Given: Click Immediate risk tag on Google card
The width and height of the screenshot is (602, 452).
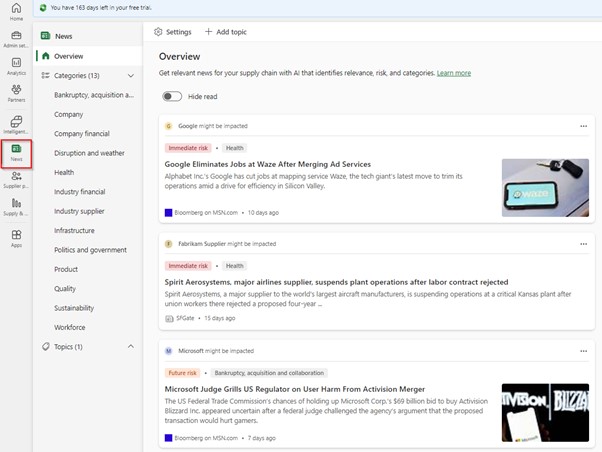Looking at the screenshot, I should [x=188, y=148].
